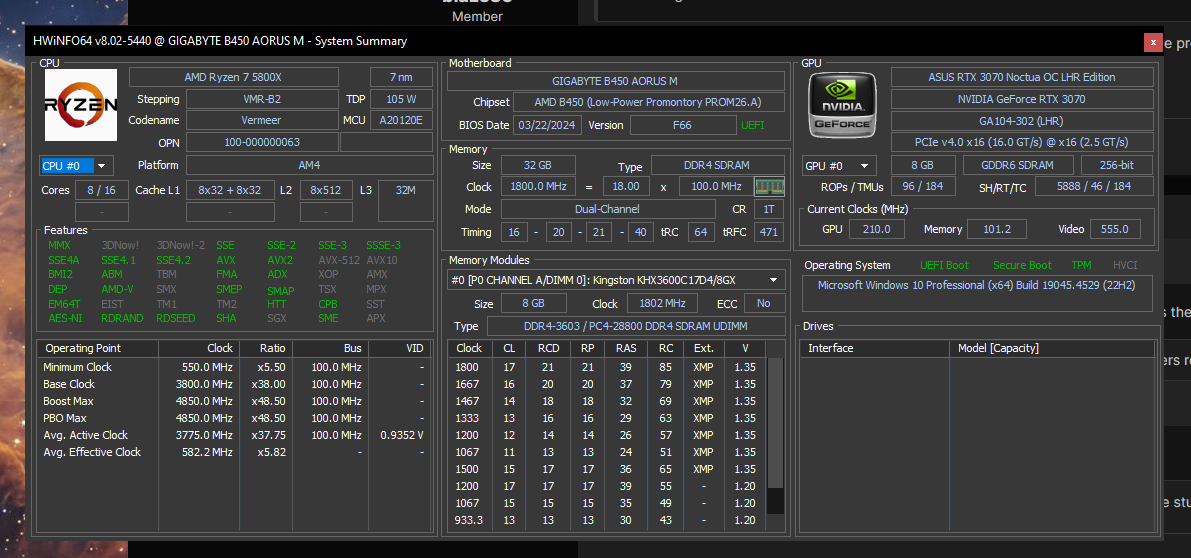This screenshot has width=1191, height=558.
Task: Click the DDR4 SDRAM memory type field
Action: point(718,166)
